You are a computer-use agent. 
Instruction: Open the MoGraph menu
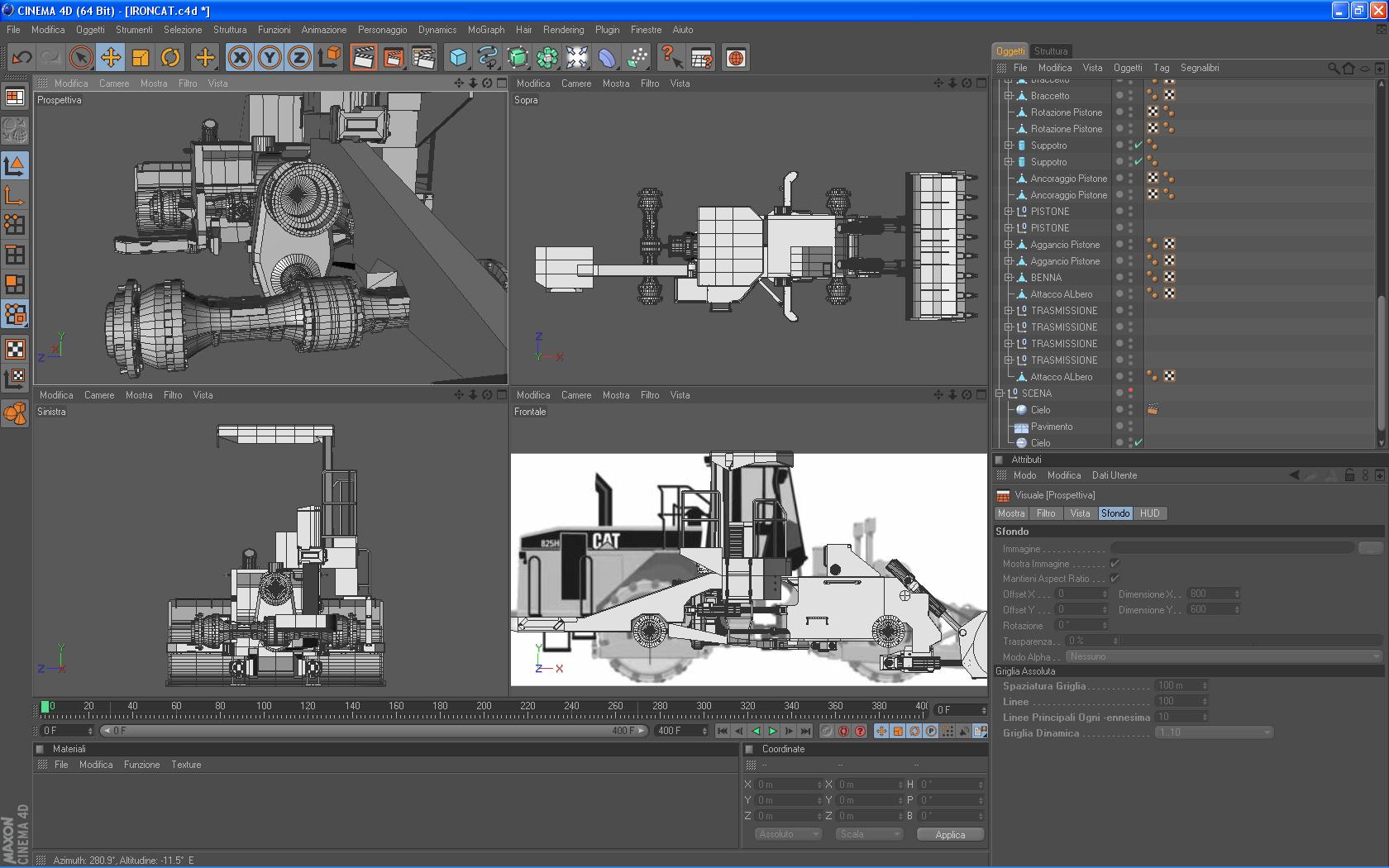(485, 30)
